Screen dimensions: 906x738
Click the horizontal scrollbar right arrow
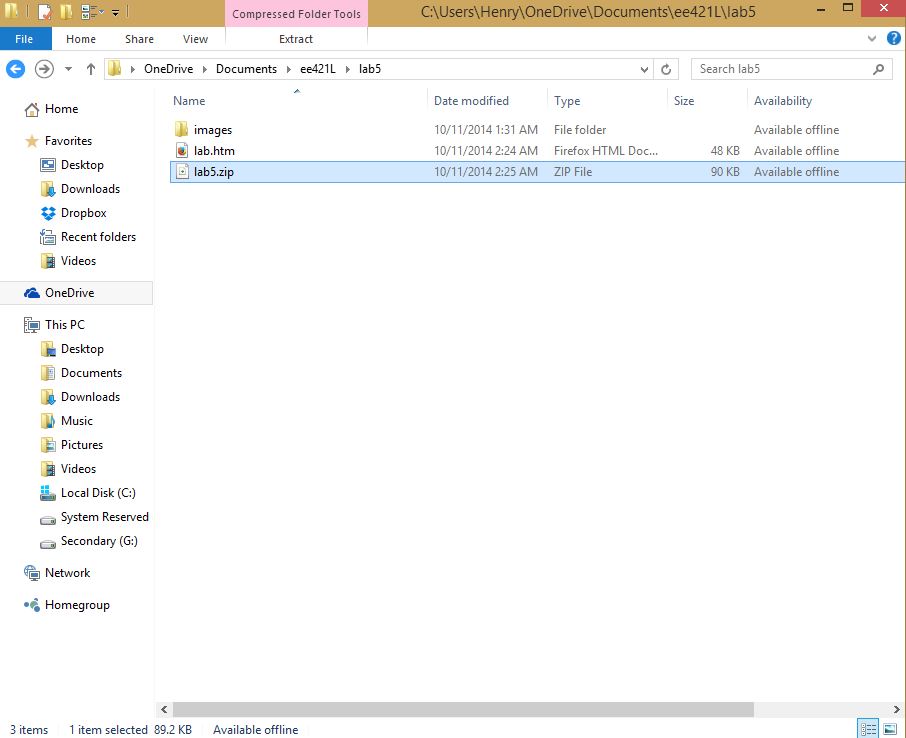pyautogui.click(x=898, y=709)
